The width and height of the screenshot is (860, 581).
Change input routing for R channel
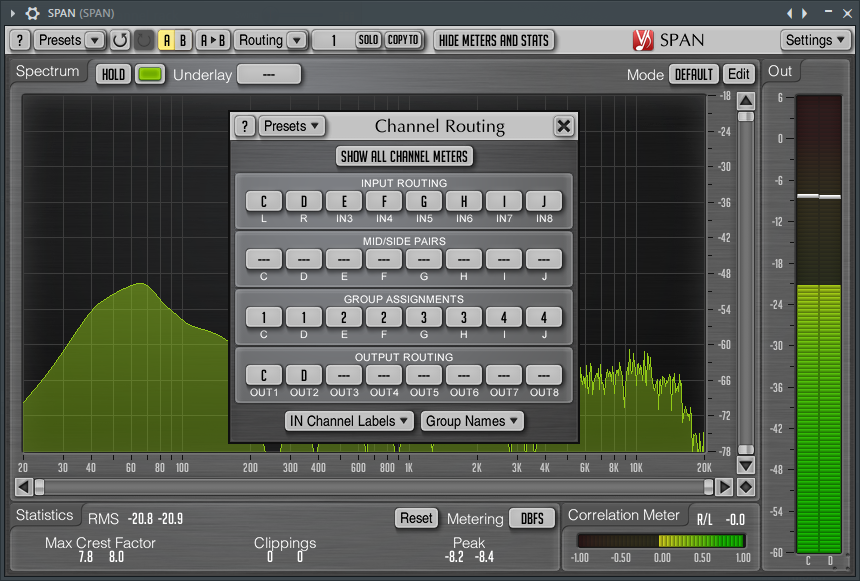click(304, 201)
